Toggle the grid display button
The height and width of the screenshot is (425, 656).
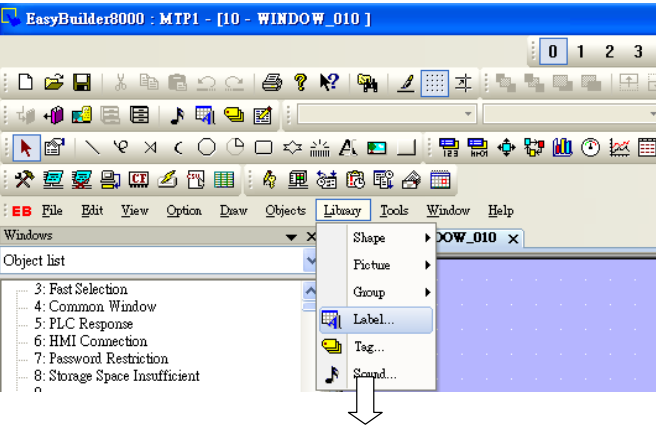pos(435,83)
